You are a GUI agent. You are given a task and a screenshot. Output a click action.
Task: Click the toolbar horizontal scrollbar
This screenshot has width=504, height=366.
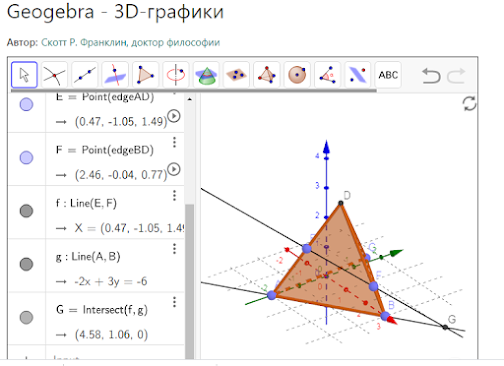194,90
